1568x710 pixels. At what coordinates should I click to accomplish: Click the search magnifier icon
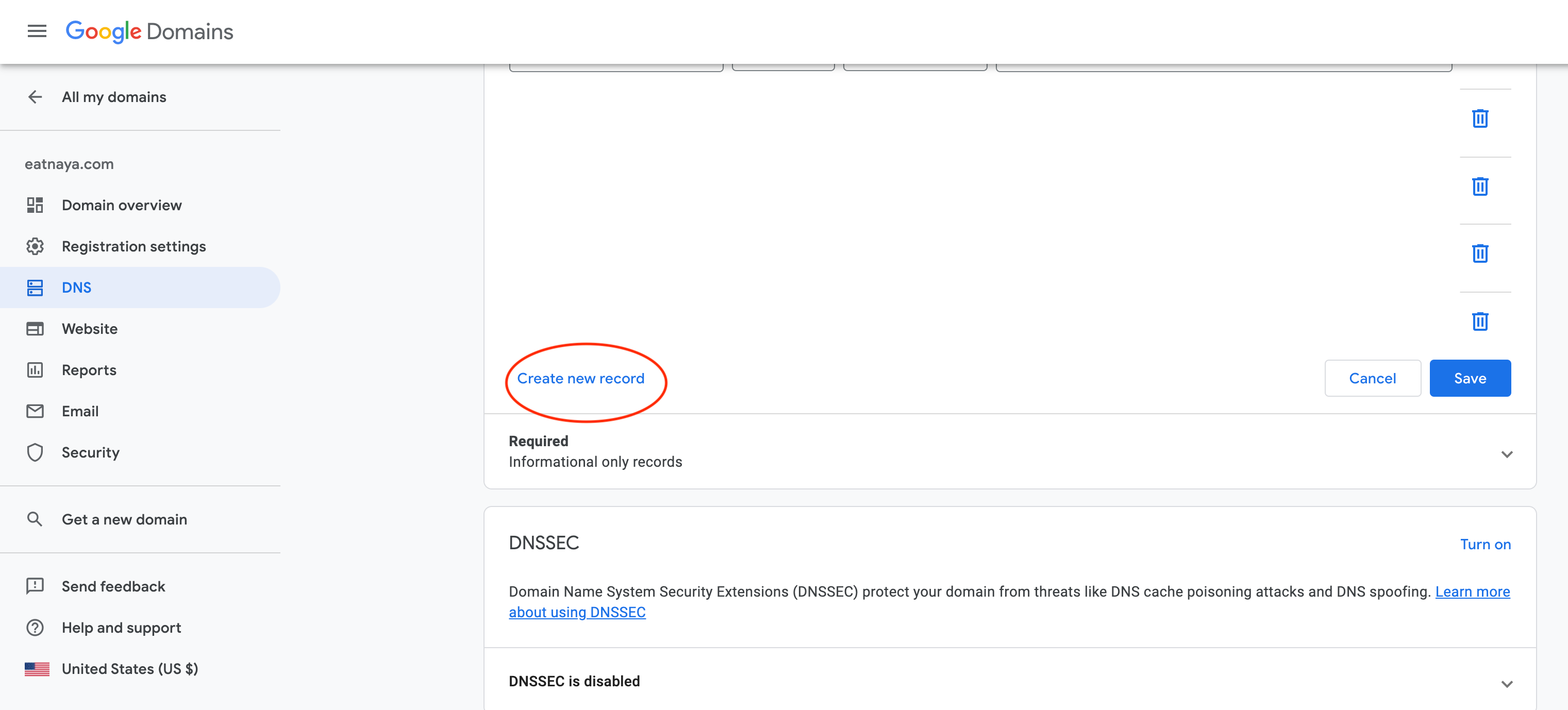[x=35, y=519]
